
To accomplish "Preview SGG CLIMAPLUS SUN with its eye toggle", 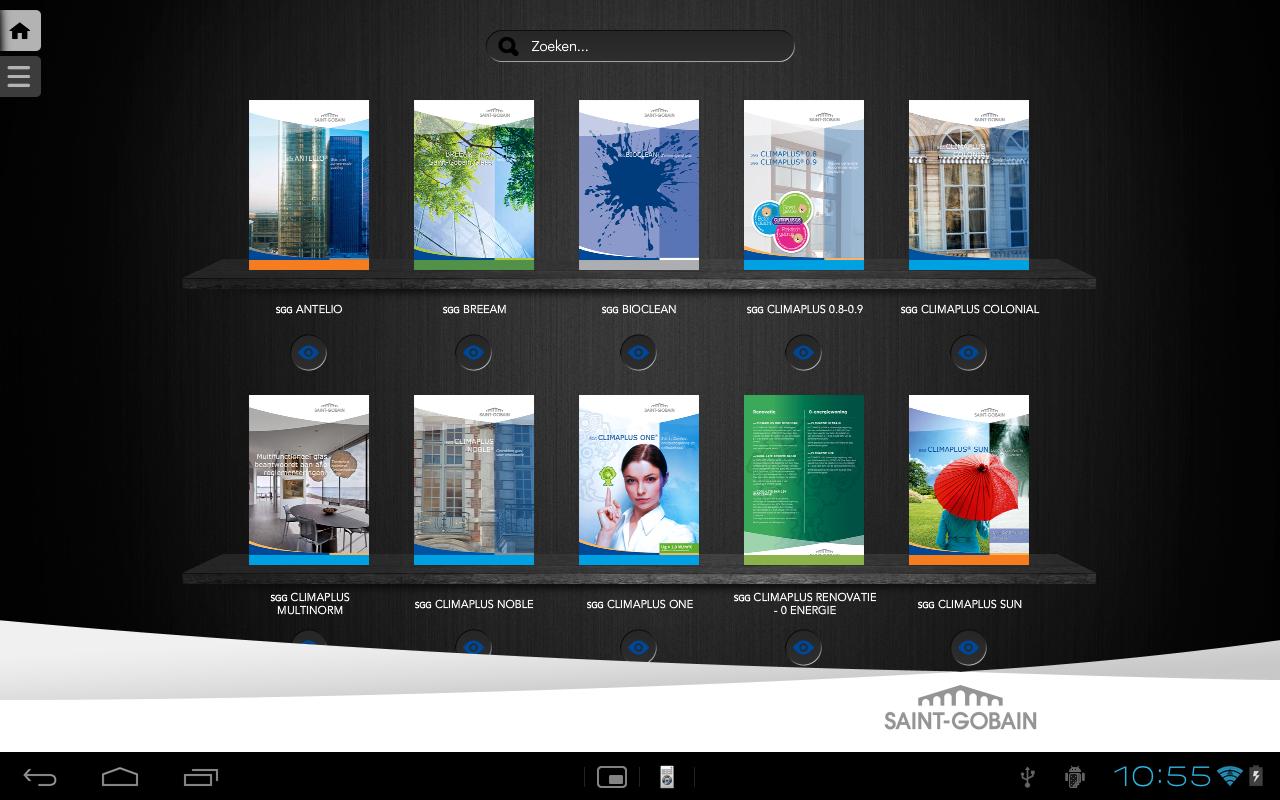I will coord(968,648).
